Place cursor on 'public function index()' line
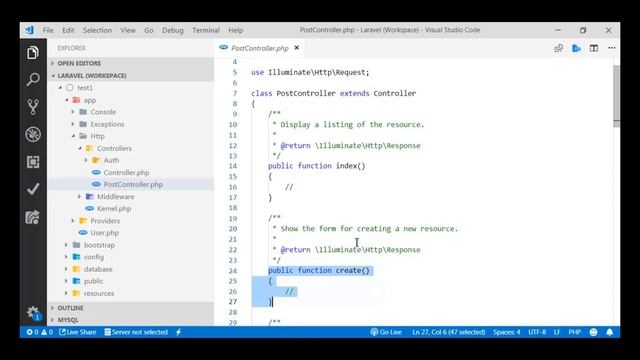This screenshot has width=640, height=360. pos(317,166)
